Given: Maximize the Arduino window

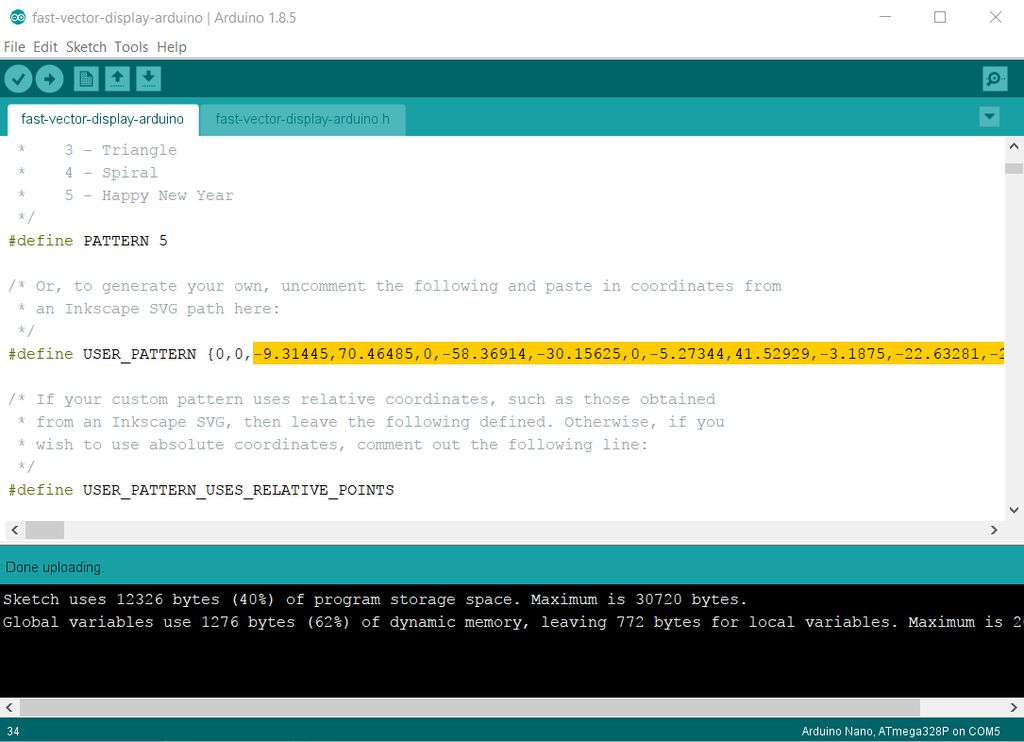Looking at the screenshot, I should click(940, 17).
